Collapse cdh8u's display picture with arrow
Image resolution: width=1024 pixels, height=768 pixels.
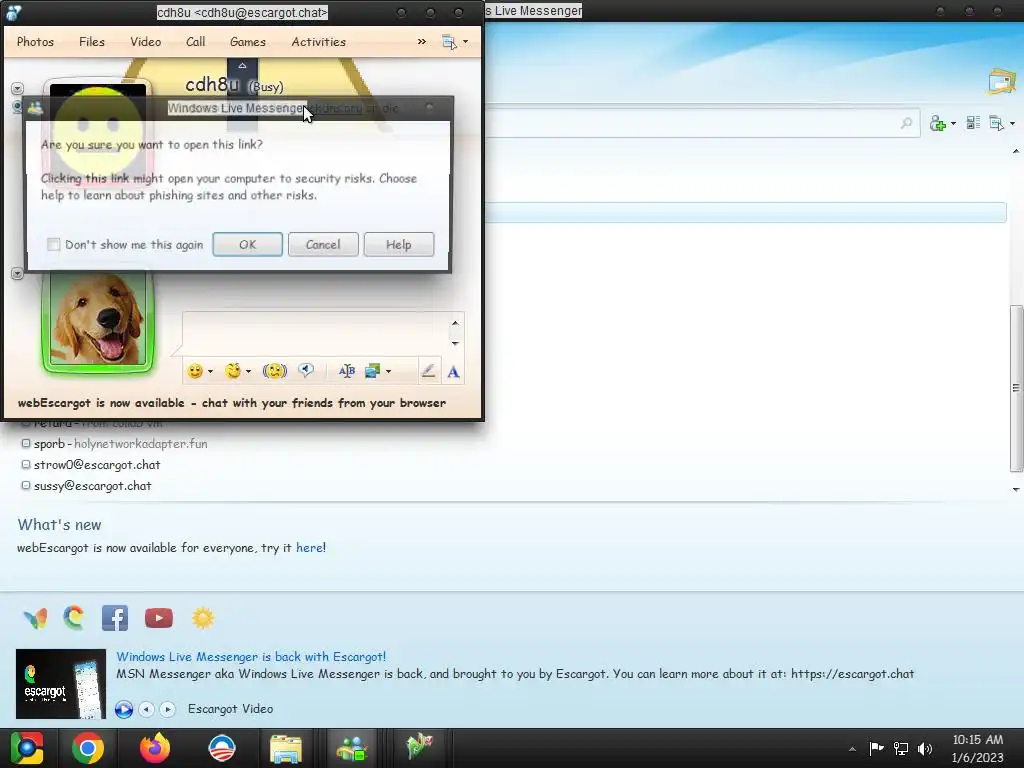[x=18, y=88]
